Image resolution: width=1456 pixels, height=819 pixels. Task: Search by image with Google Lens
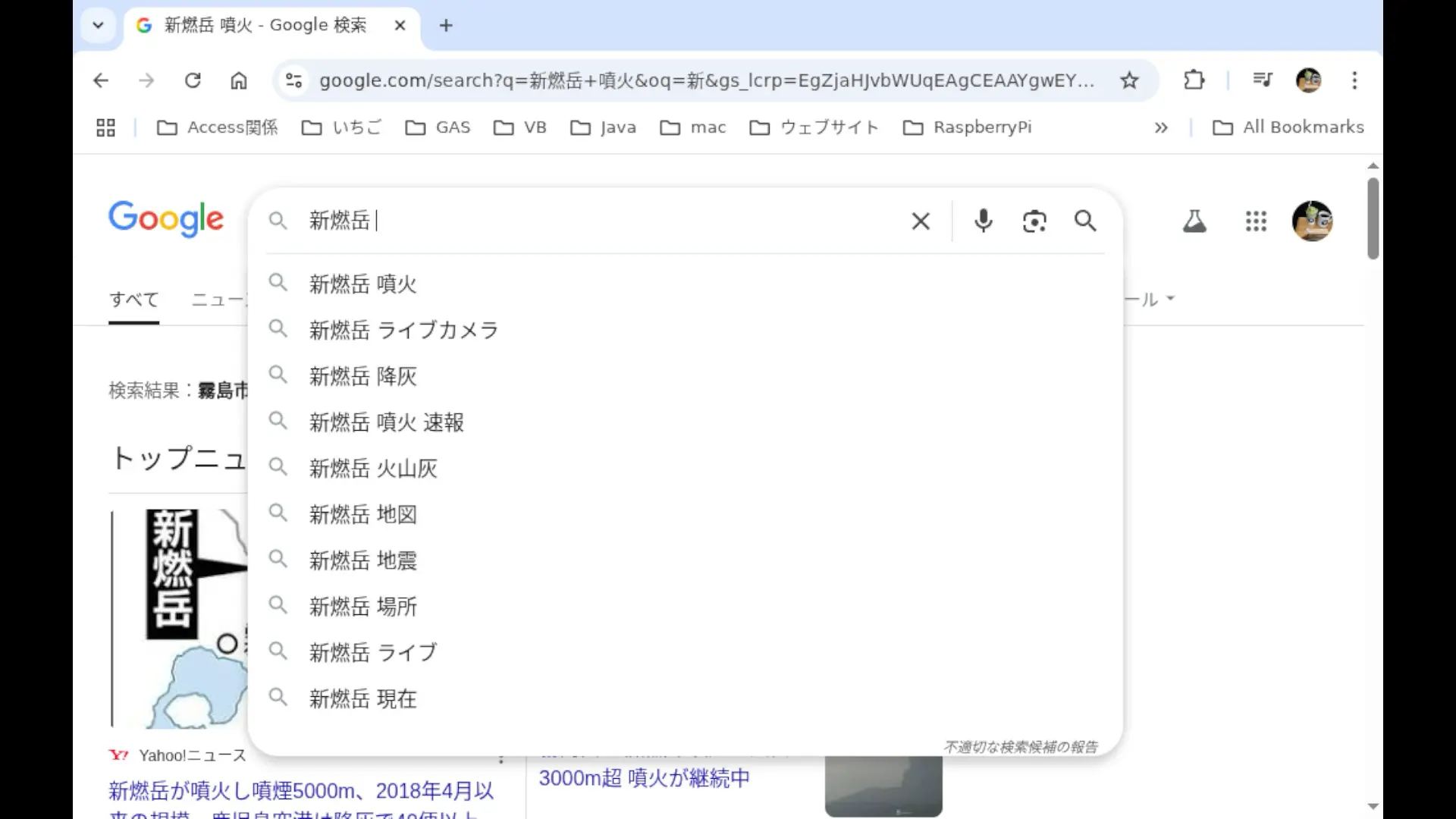pyautogui.click(x=1034, y=221)
